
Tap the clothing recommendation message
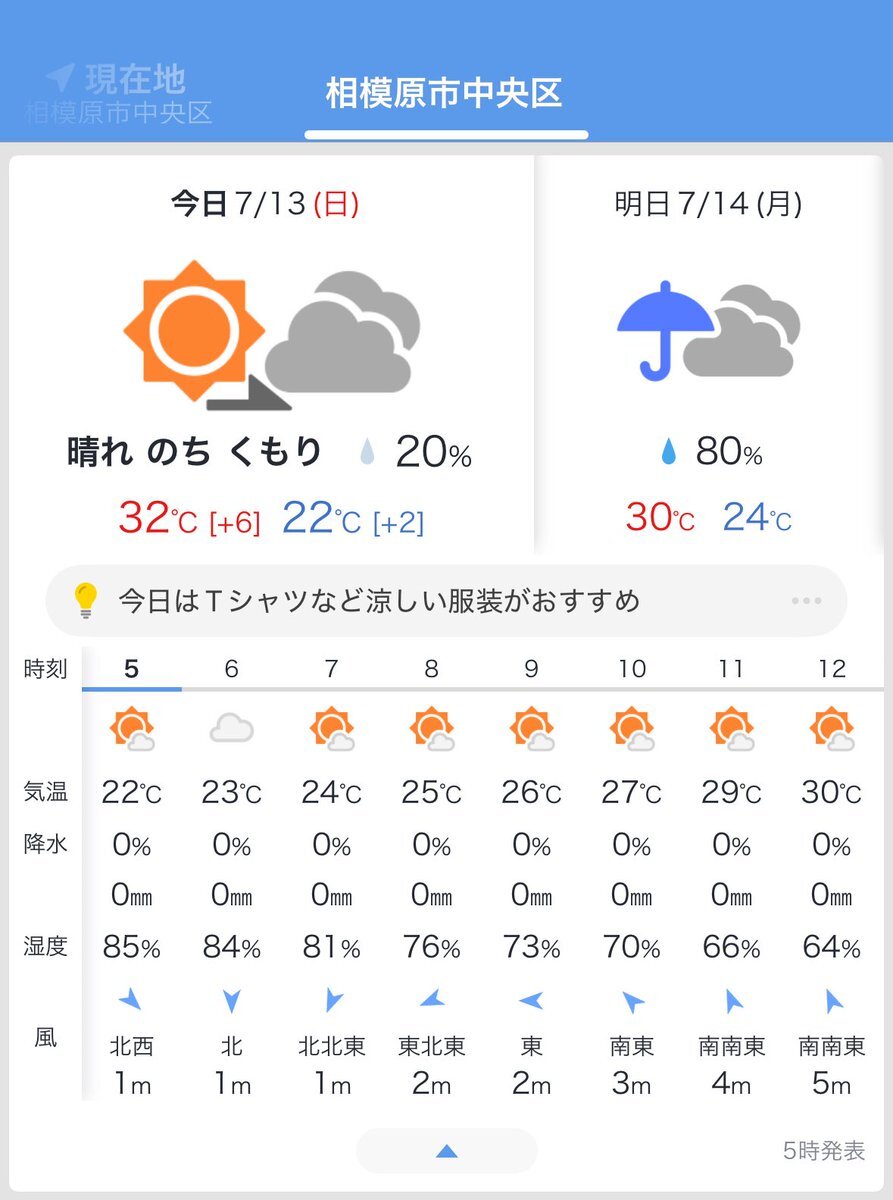point(379,601)
